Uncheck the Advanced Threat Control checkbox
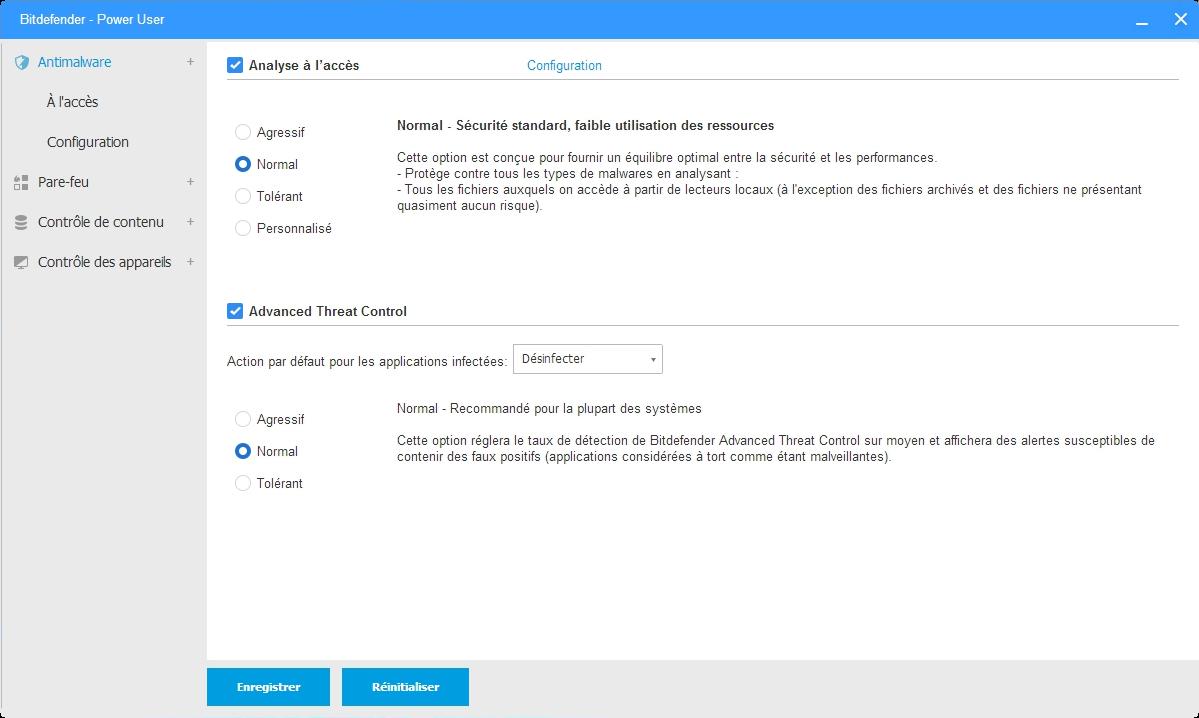Image resolution: width=1199 pixels, height=718 pixels. click(235, 311)
